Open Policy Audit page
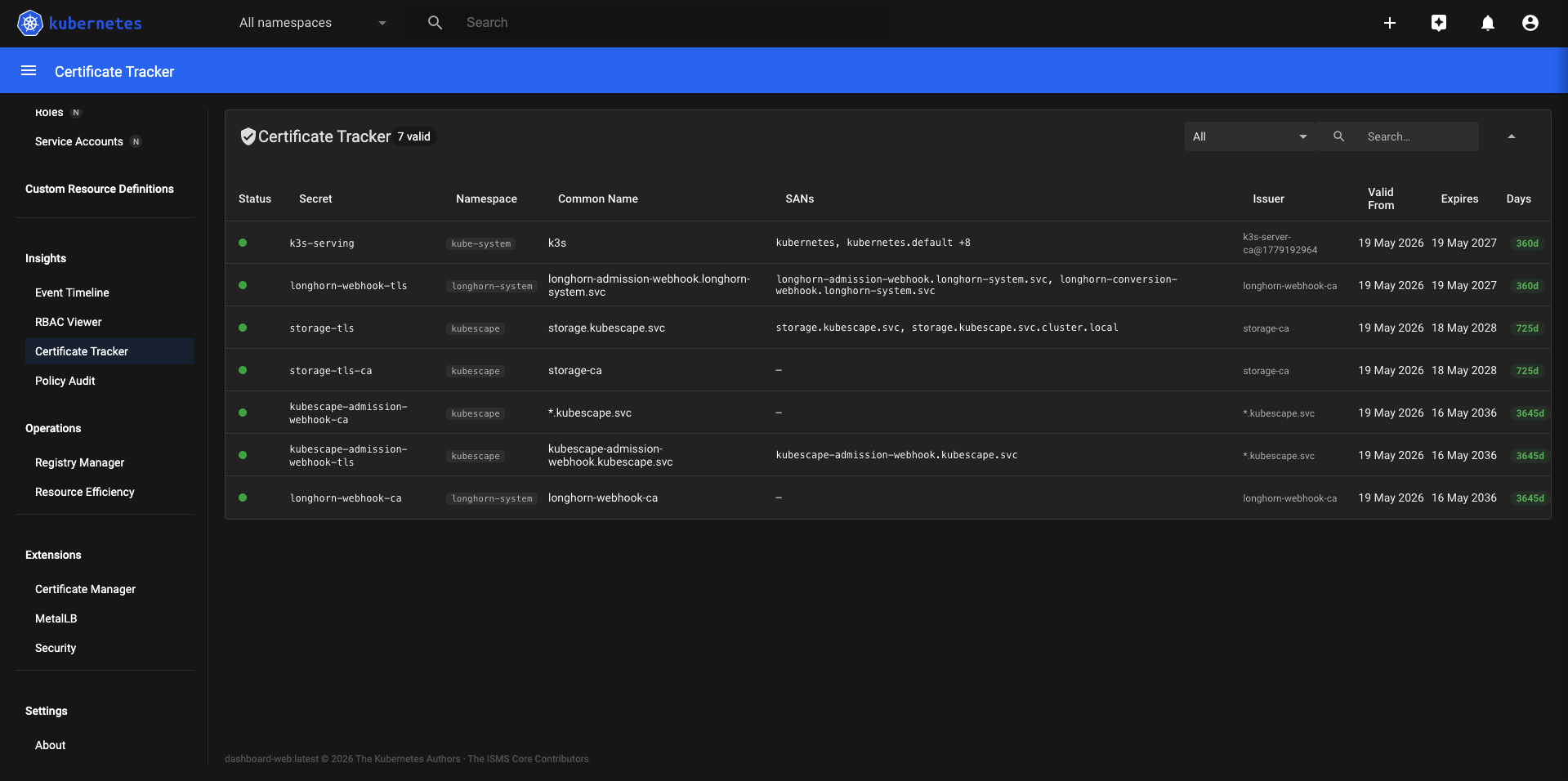Viewport: 1568px width, 781px height. click(x=65, y=381)
